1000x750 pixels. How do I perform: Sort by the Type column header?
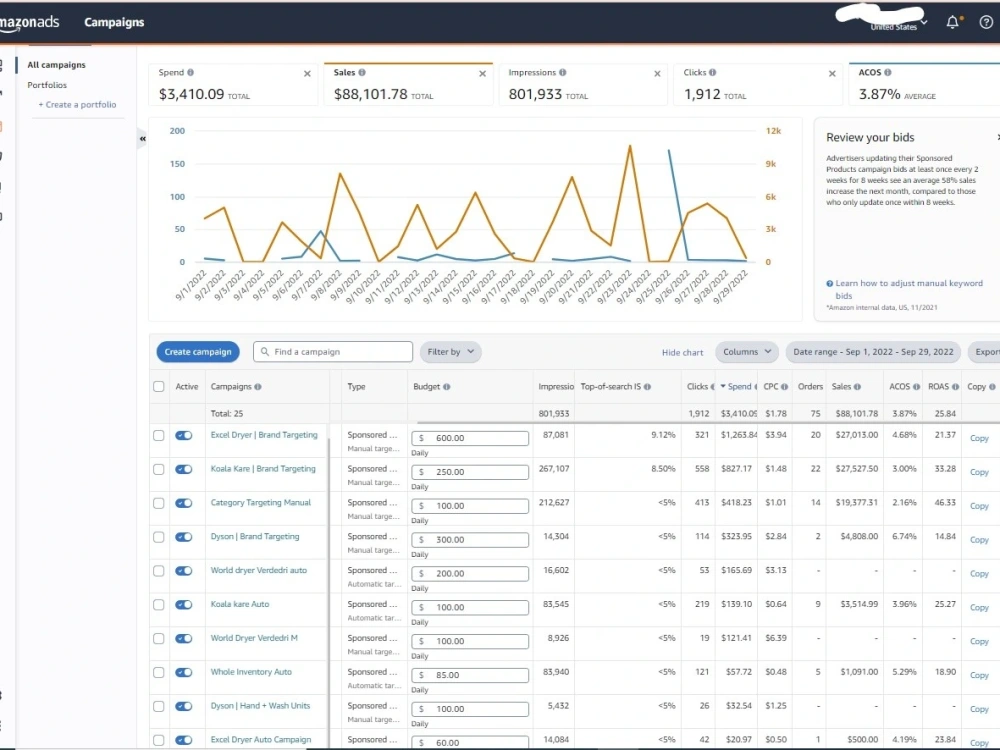click(356, 386)
